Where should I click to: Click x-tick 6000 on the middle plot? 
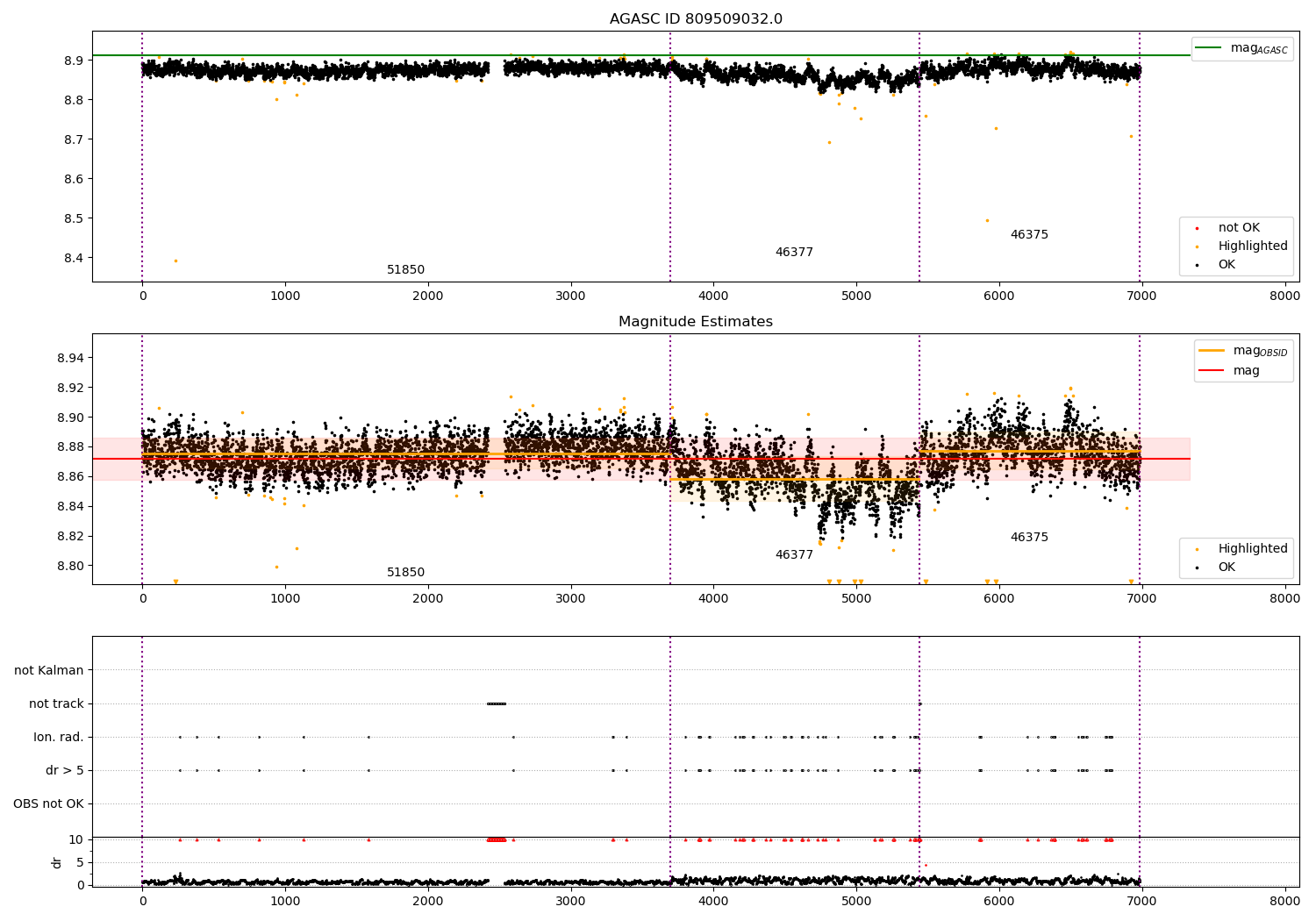(x=999, y=599)
